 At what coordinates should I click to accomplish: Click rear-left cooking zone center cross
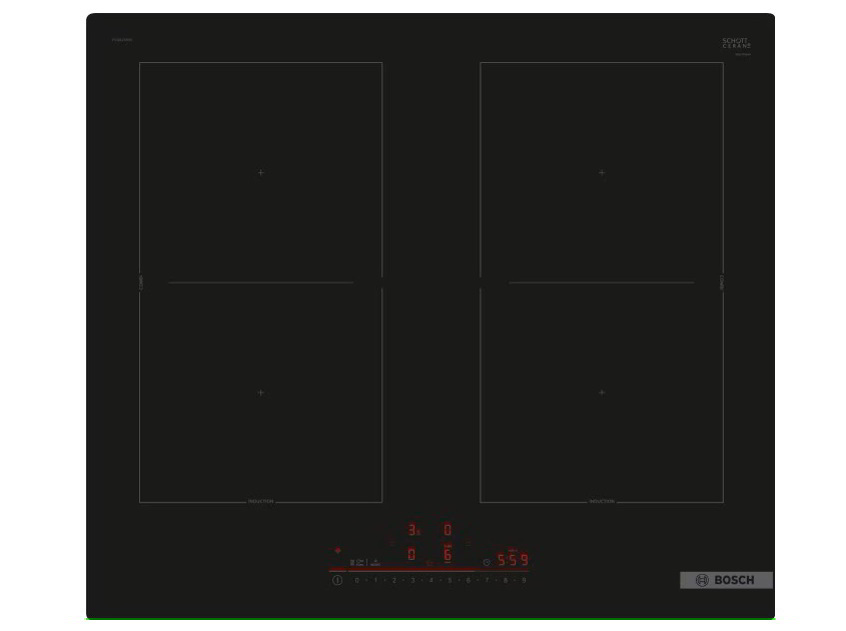261,173
